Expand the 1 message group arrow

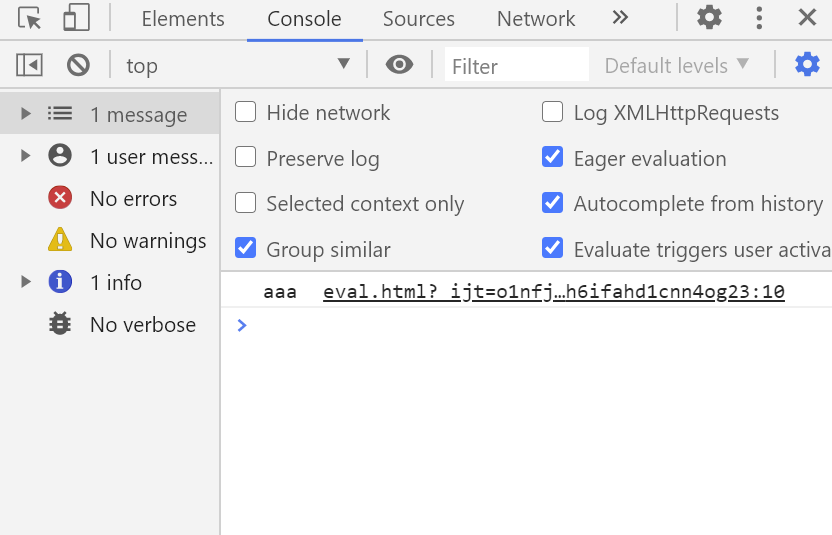[25, 113]
